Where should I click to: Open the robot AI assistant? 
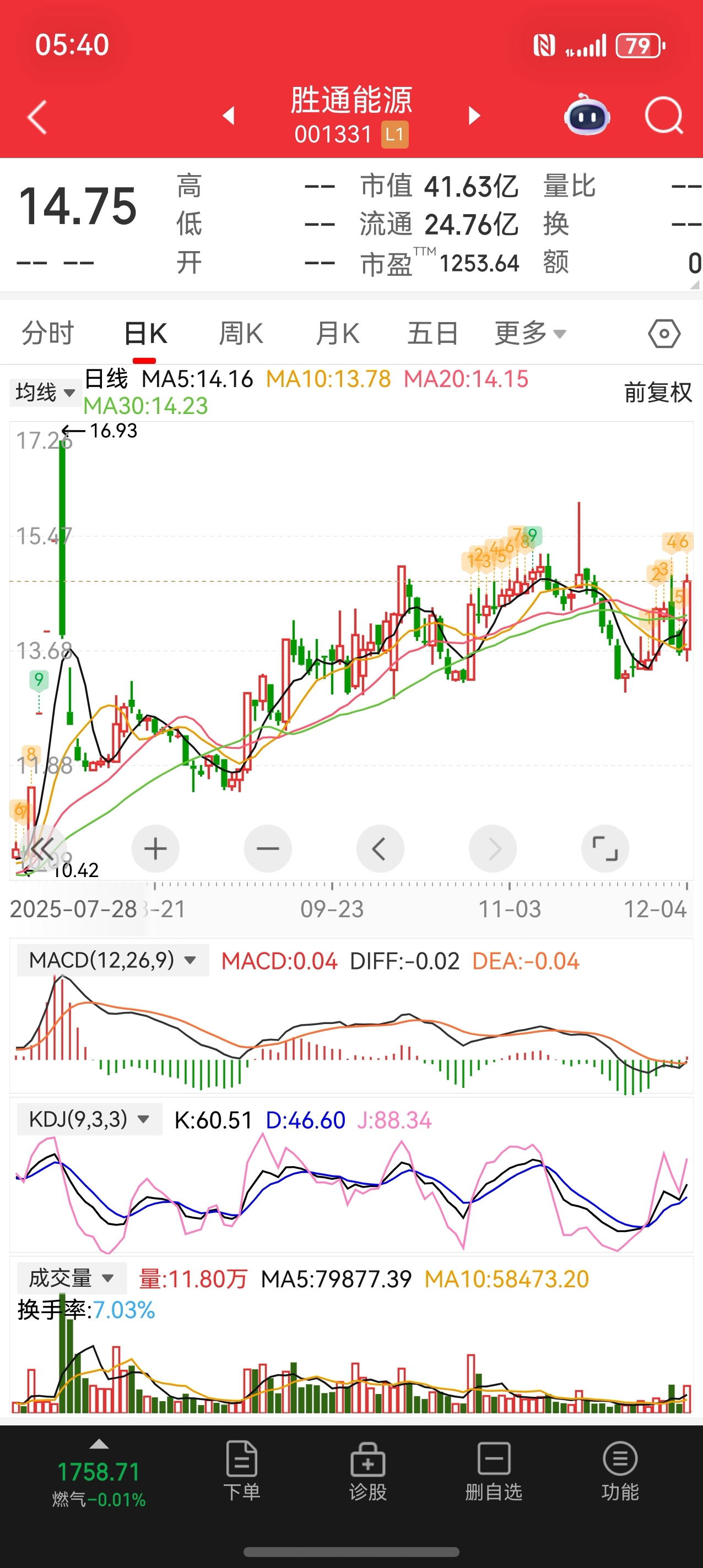(x=587, y=115)
